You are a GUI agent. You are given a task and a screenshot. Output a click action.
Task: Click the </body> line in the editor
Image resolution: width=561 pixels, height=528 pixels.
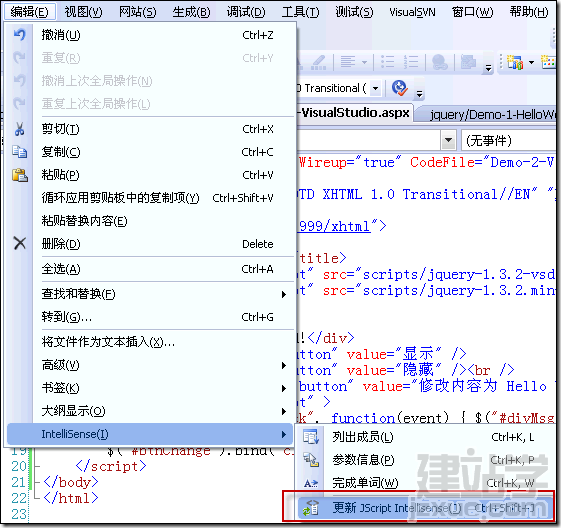point(71,482)
